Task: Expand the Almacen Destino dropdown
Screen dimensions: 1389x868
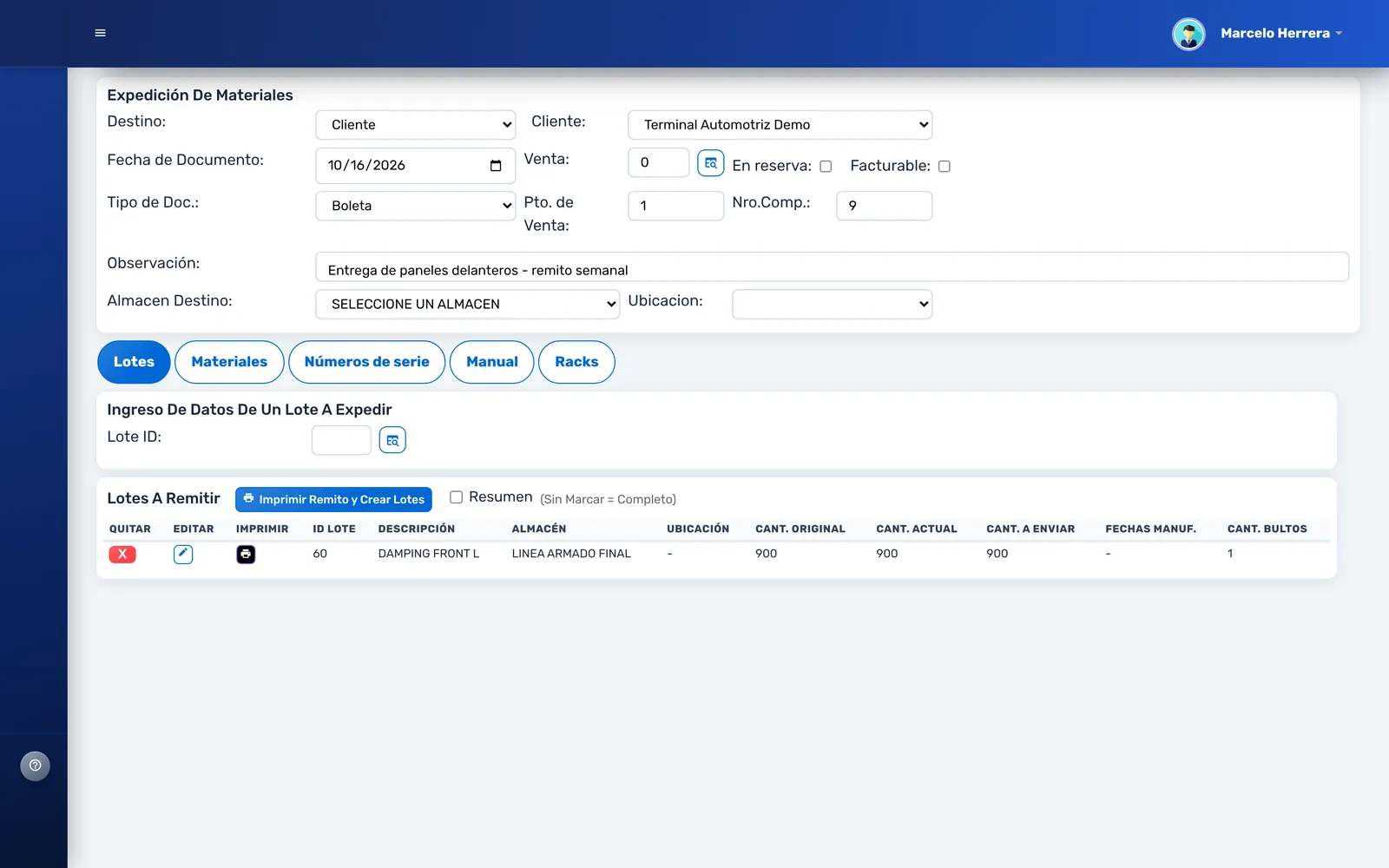Action: coord(468,304)
